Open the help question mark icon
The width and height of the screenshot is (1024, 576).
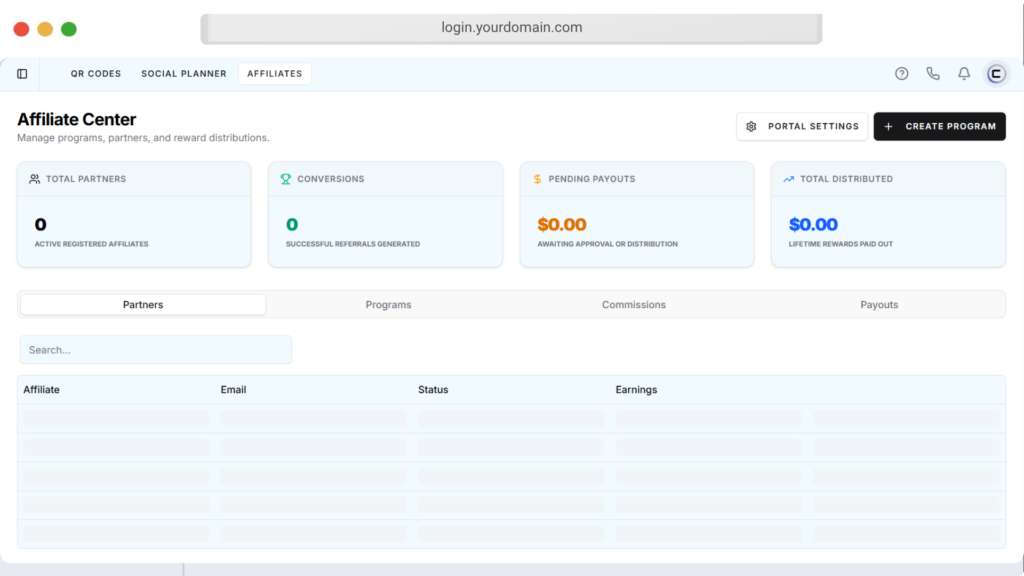coord(901,74)
